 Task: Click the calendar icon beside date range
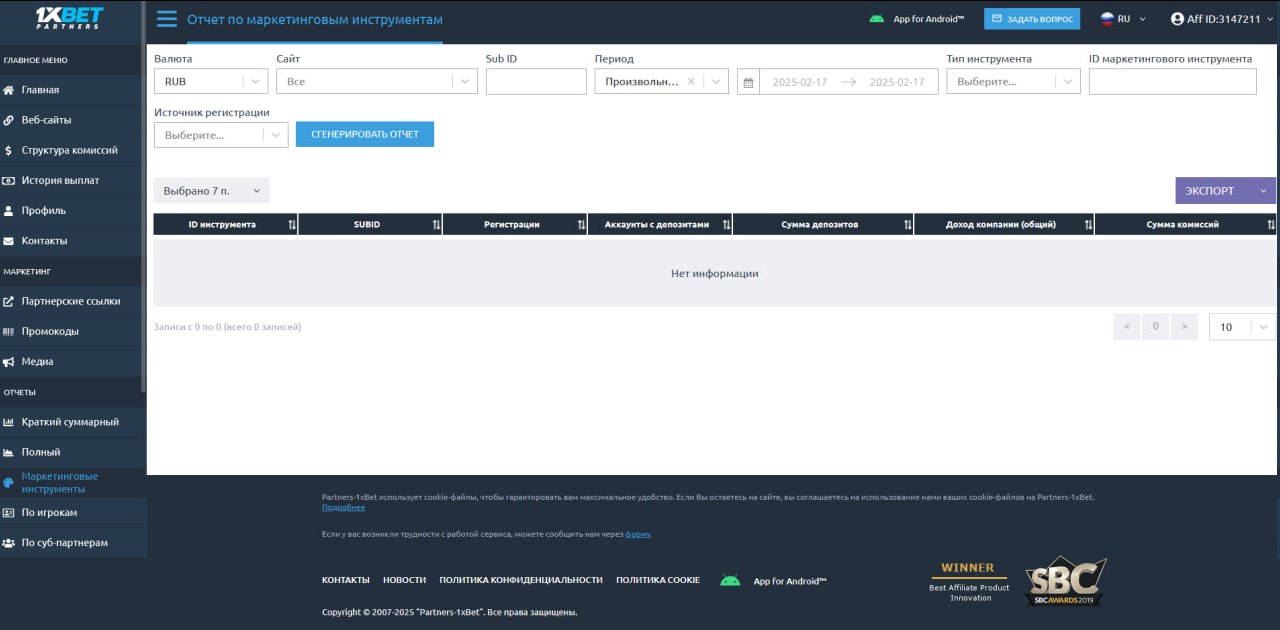click(748, 82)
